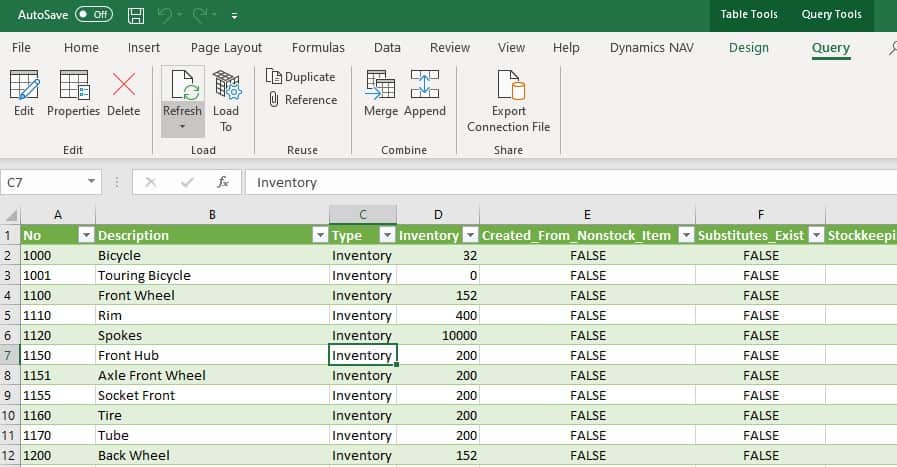
Task: Click the Load To icon
Action: 227,85
